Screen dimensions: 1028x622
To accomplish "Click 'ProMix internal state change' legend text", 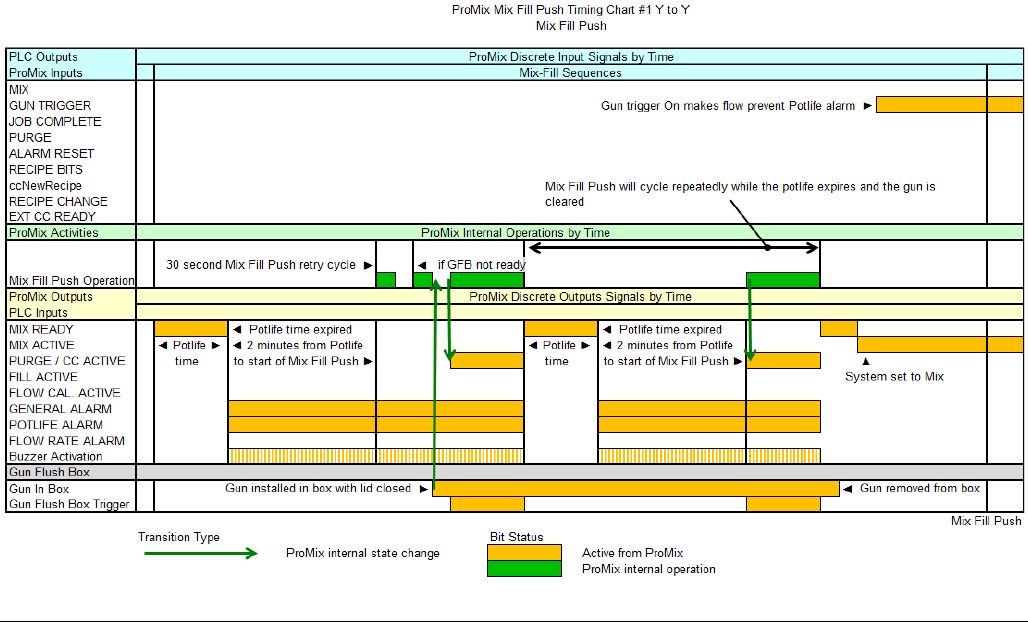I will (363, 553).
